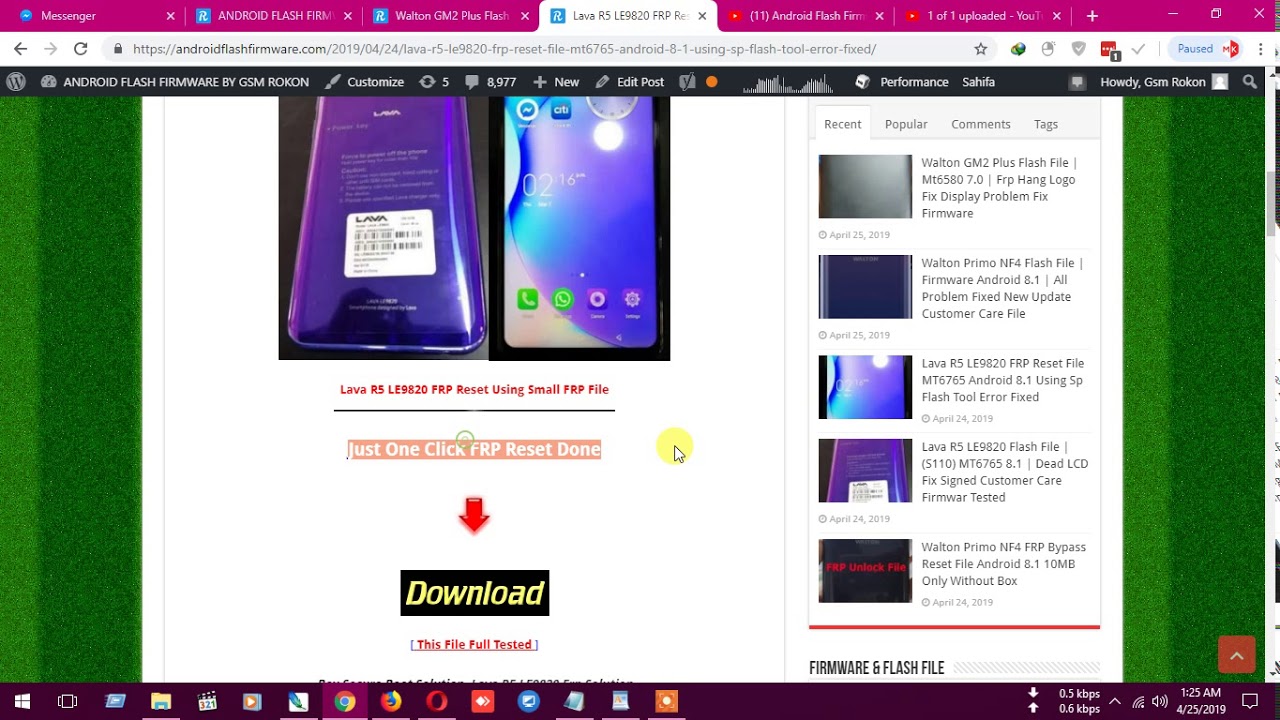Open the shield ad-blocker extension
Screen dimensions: 1280x720
coord(1078,48)
